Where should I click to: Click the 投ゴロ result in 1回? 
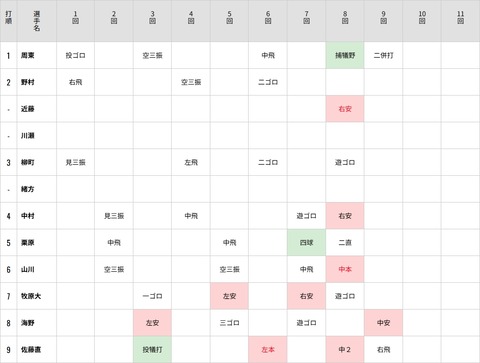click(x=75, y=55)
